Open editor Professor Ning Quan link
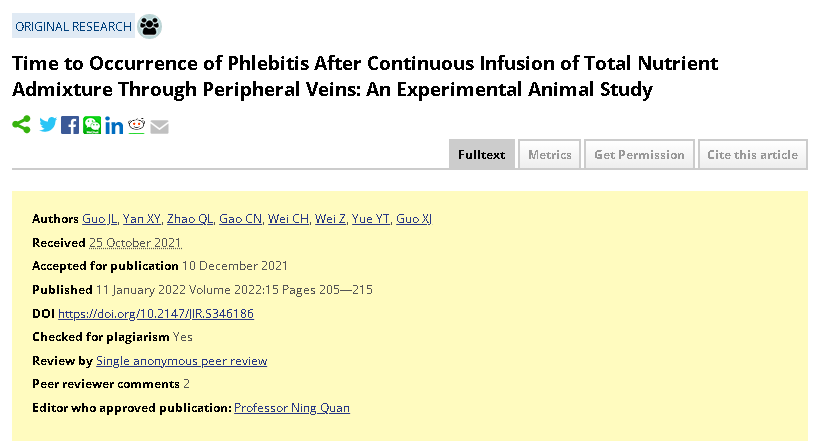The image size is (816, 441). (292, 408)
